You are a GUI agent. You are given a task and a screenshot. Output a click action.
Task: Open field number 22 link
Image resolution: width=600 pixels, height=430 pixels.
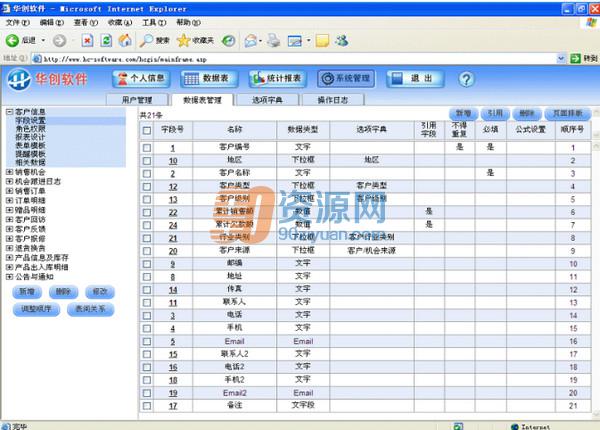click(x=173, y=213)
